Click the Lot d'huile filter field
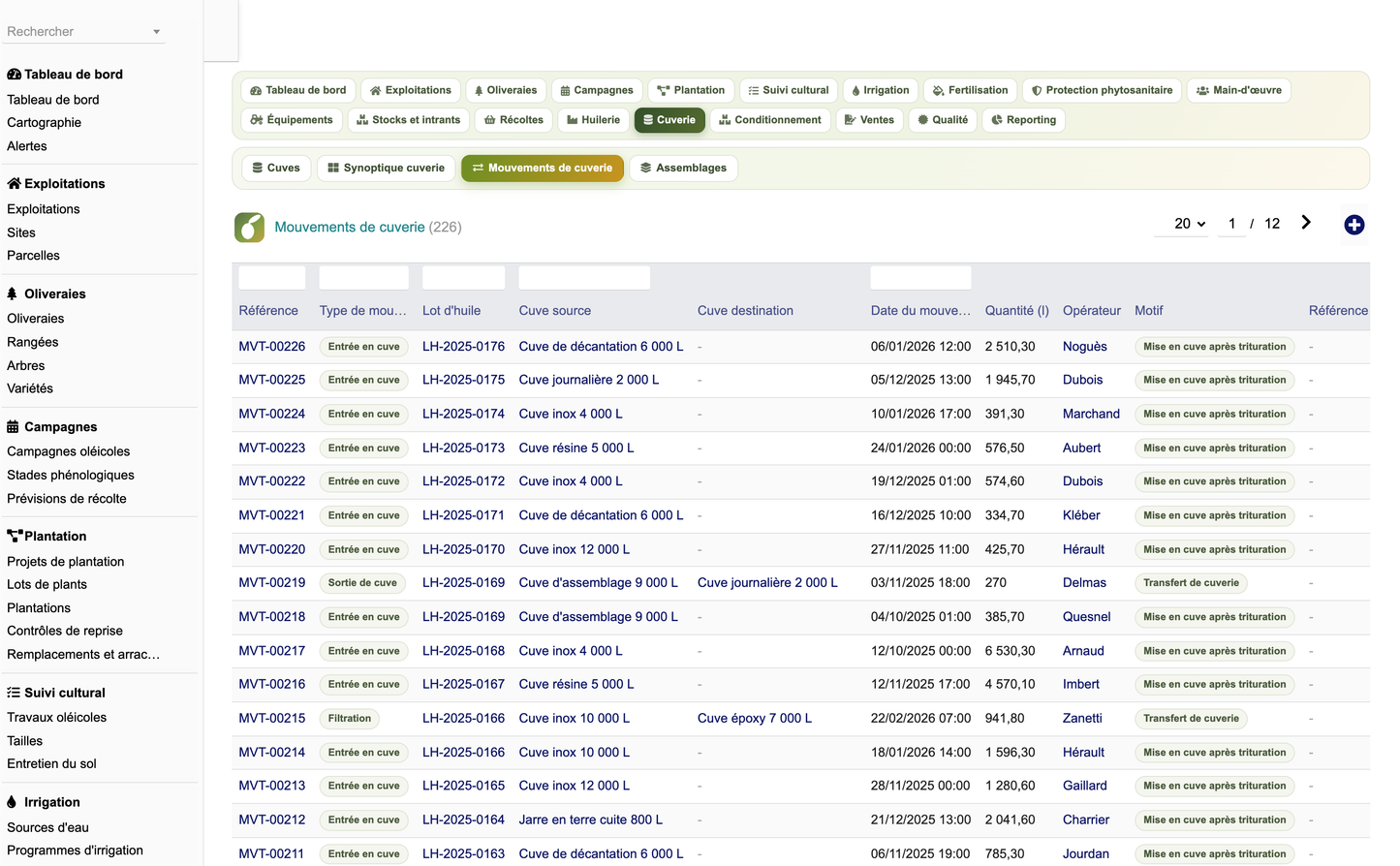1400x866 pixels. coord(464,278)
